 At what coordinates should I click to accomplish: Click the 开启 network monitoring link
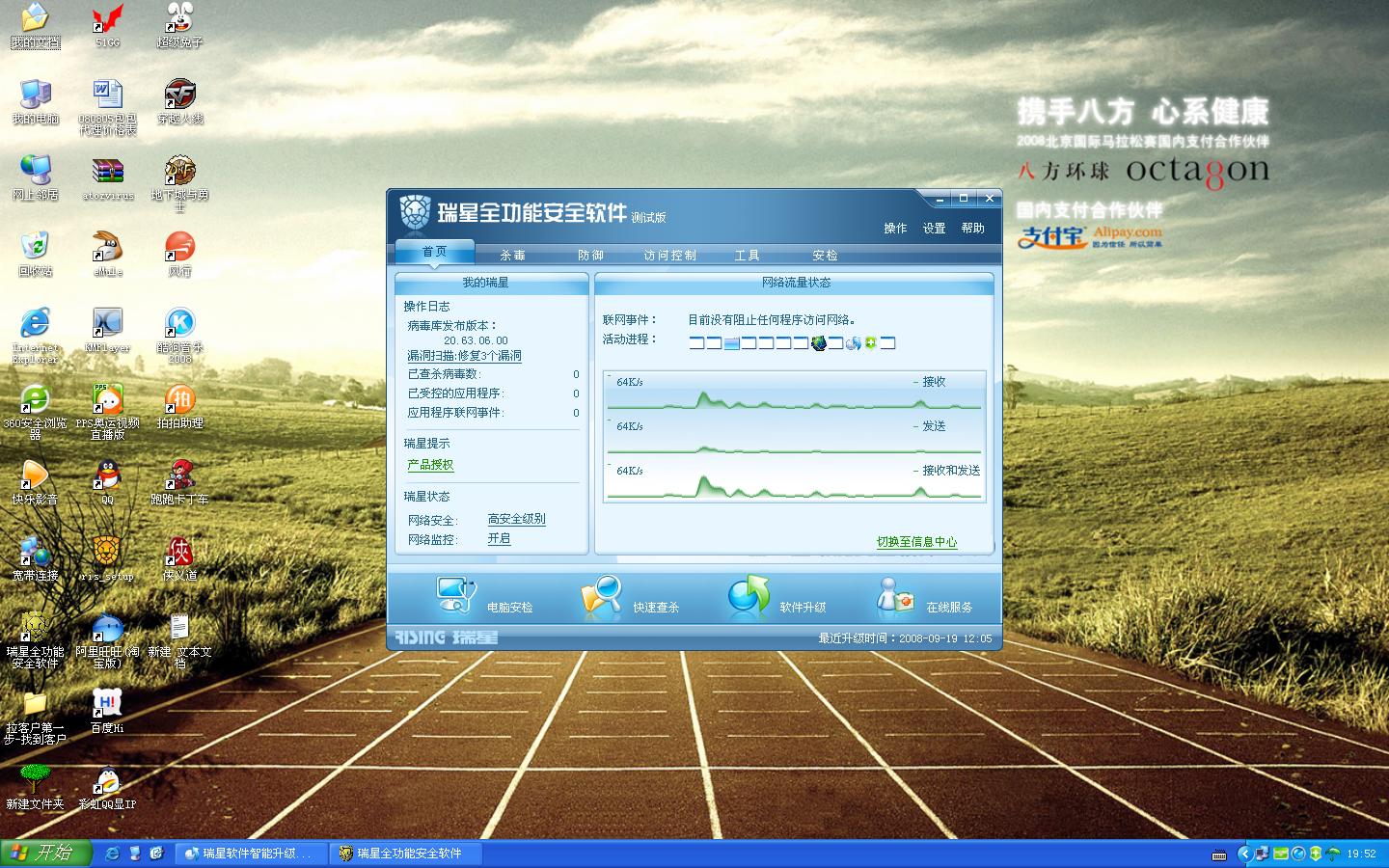tap(499, 538)
